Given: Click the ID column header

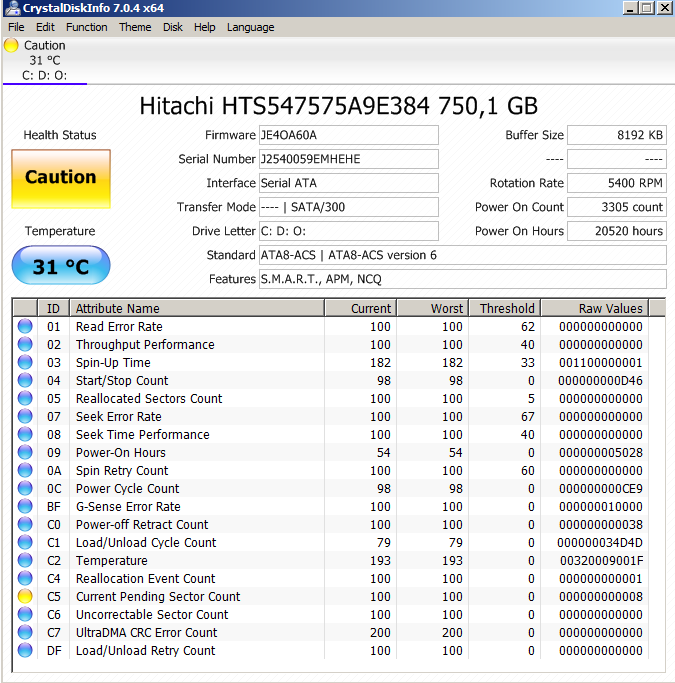Looking at the screenshot, I should coord(54,308).
